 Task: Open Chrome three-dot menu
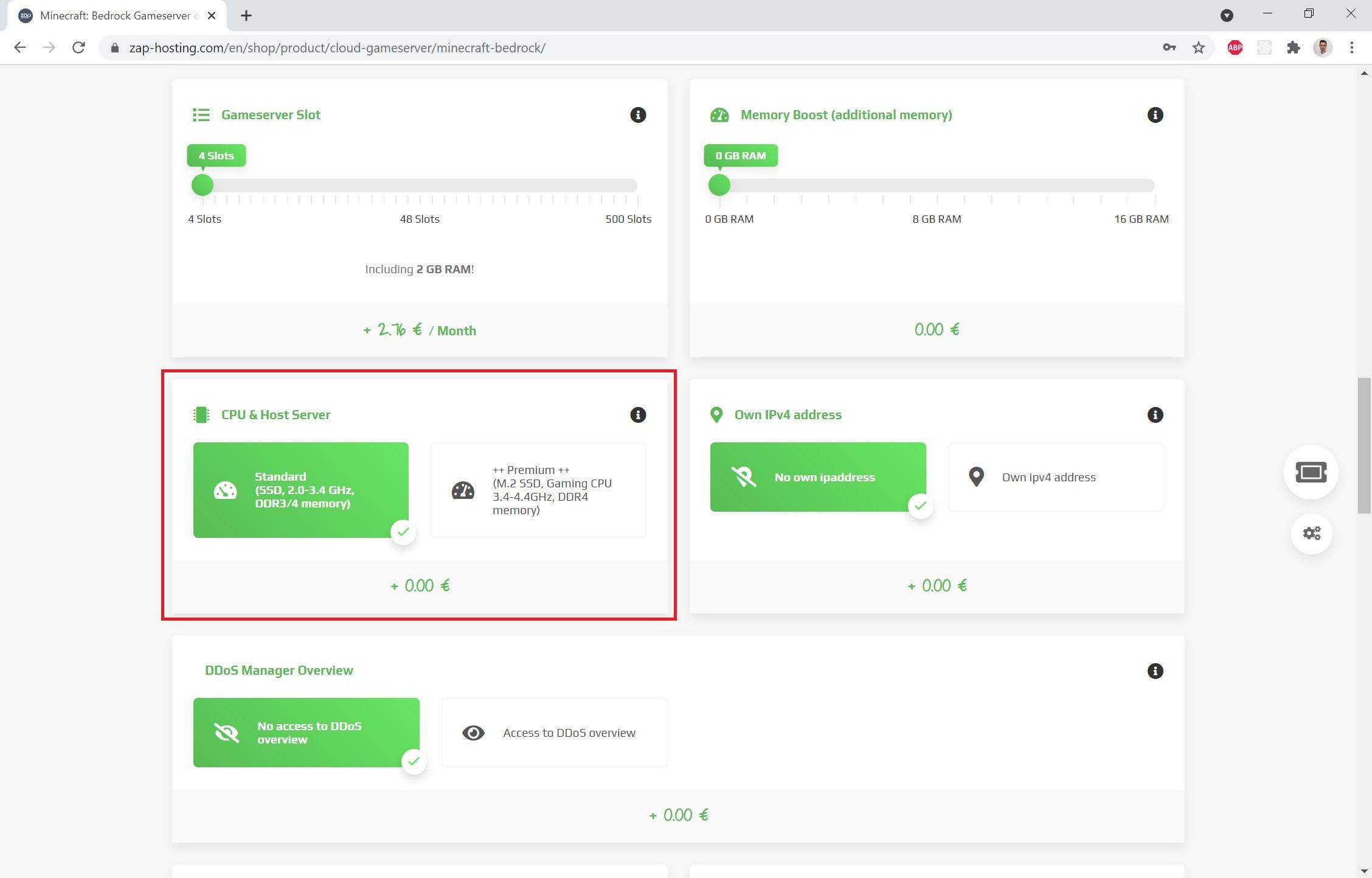[1351, 47]
